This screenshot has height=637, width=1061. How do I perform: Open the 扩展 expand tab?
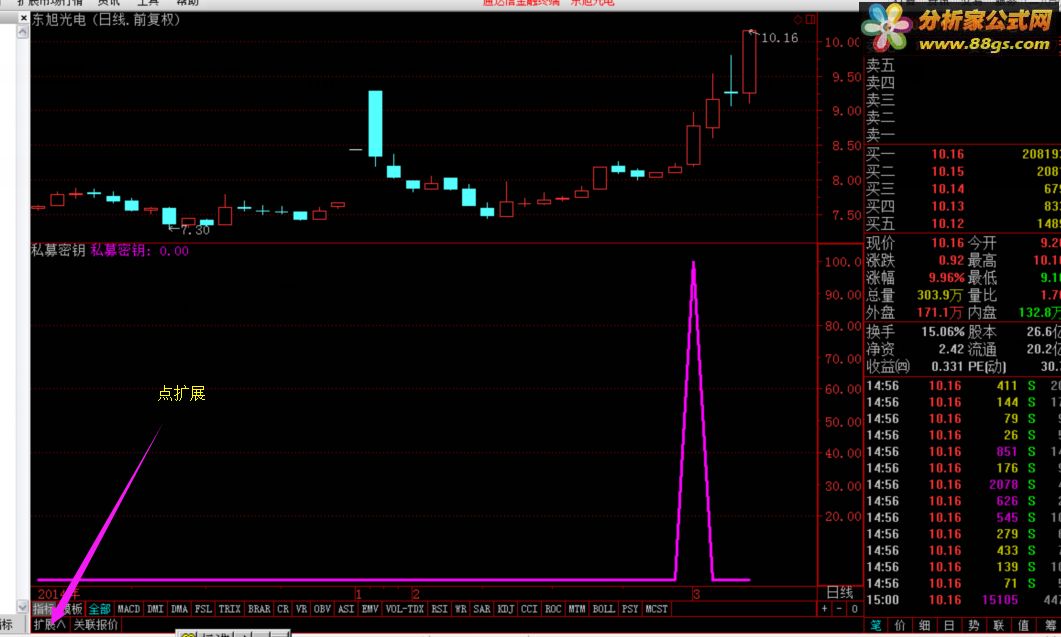click(49, 624)
